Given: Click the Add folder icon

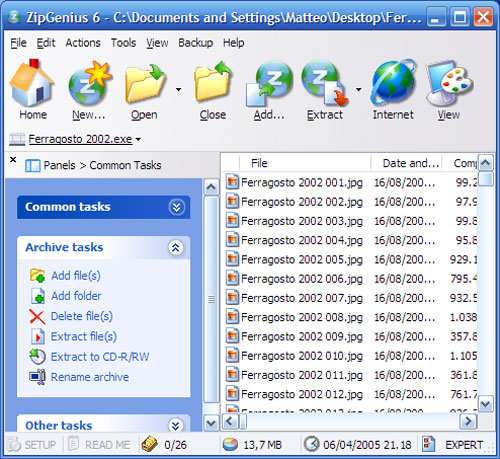Looking at the screenshot, I should [x=38, y=296].
